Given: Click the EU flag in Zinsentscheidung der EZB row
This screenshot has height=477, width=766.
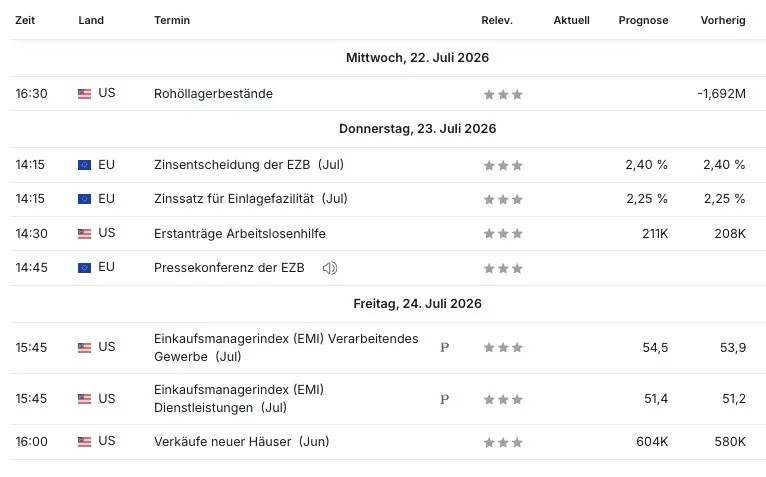Looking at the screenshot, I should tap(85, 165).
